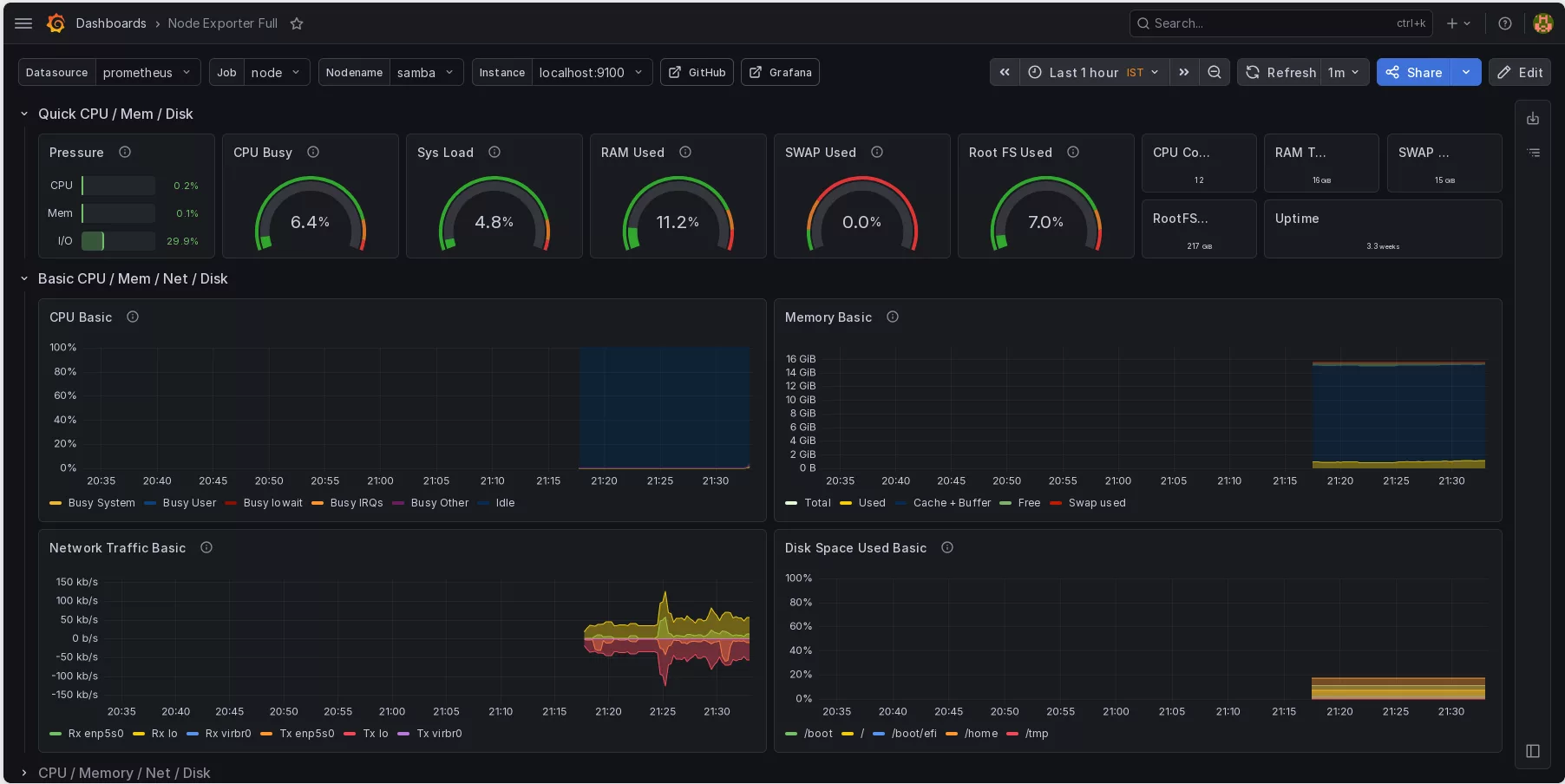The image size is (1565, 784).
Task: Click info icon on Disk Space Used Basic
Action: click(947, 547)
